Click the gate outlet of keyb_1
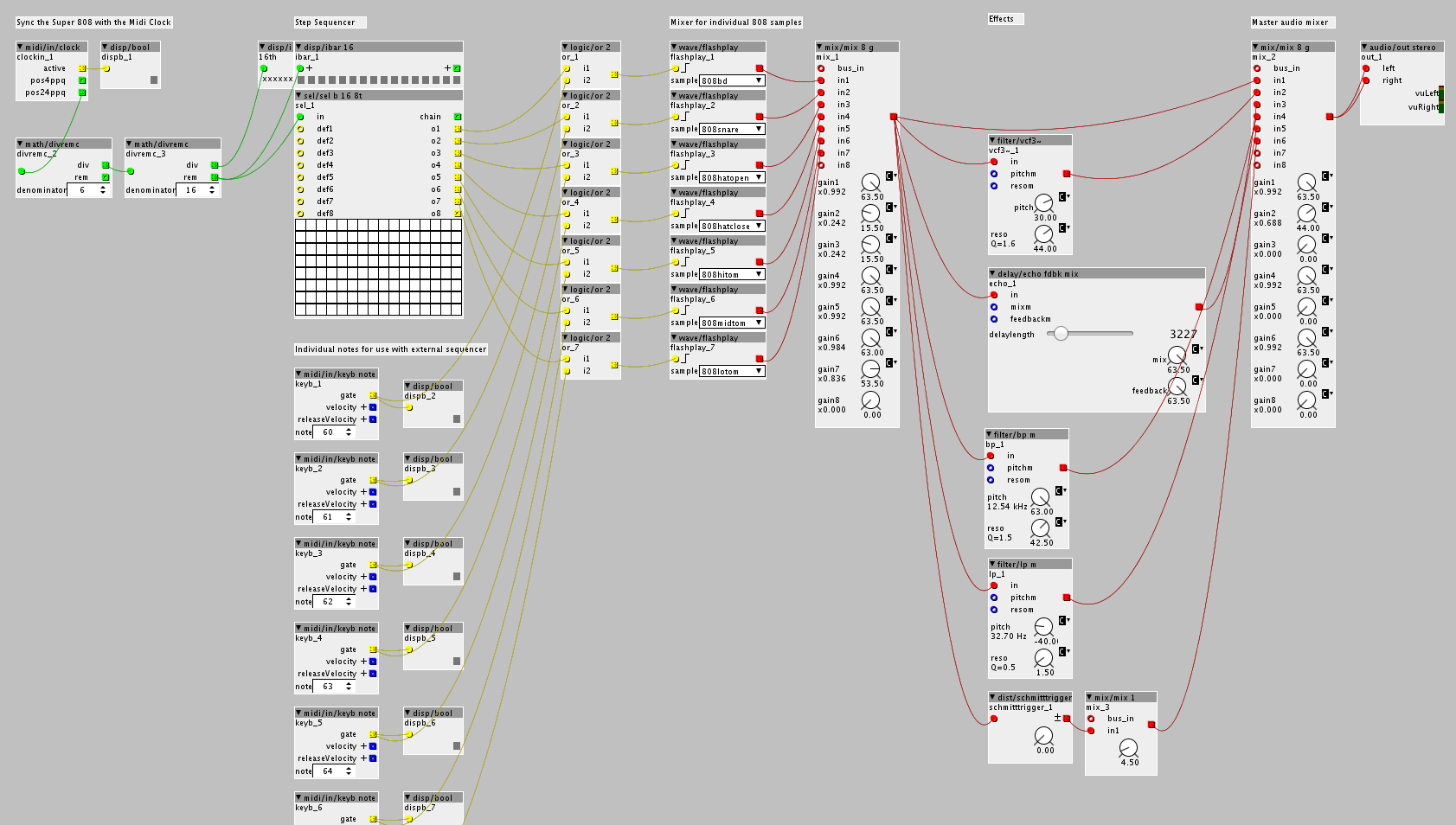The image size is (1456, 825). click(x=374, y=395)
